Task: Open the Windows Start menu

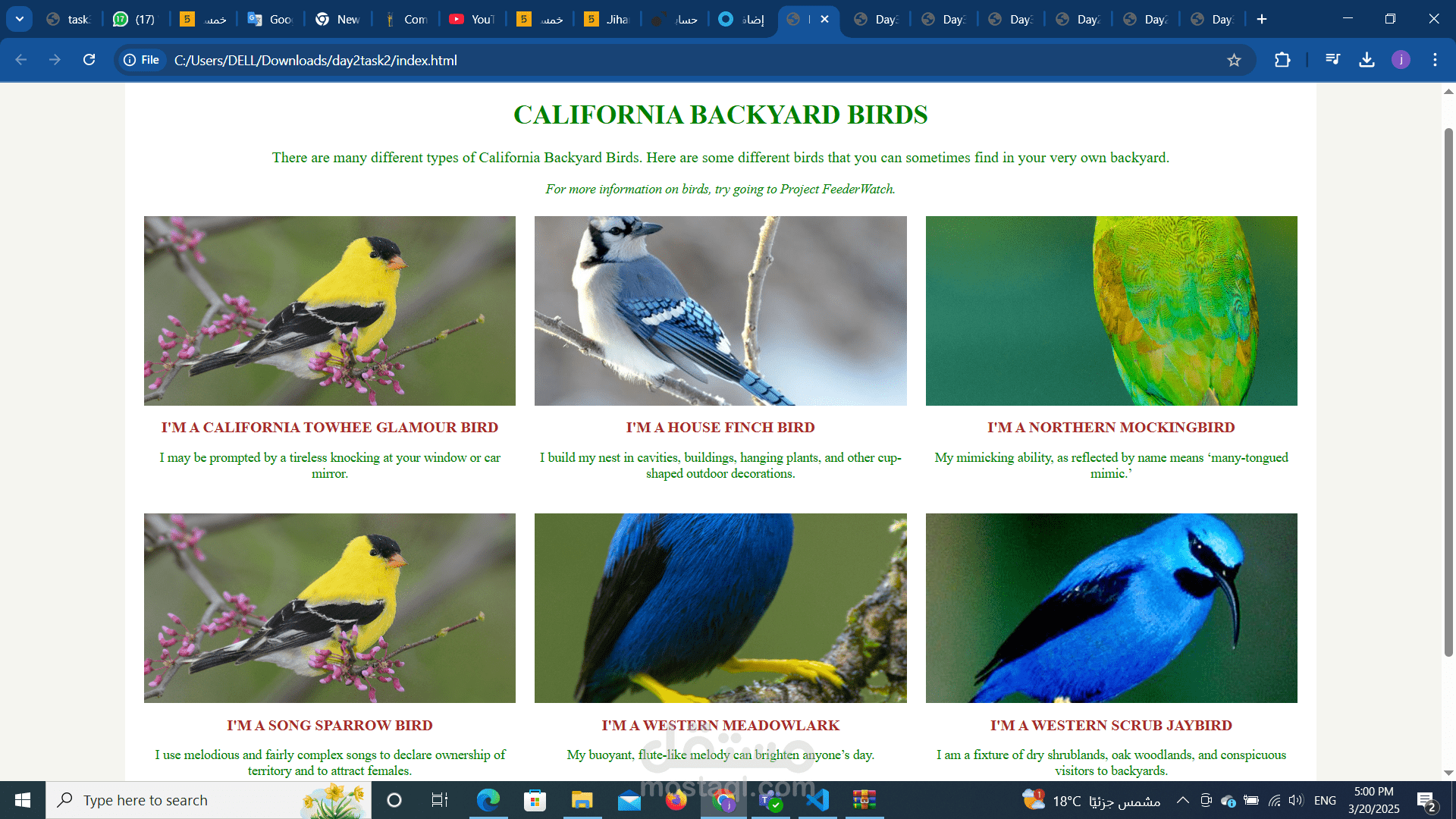Action: point(23,800)
